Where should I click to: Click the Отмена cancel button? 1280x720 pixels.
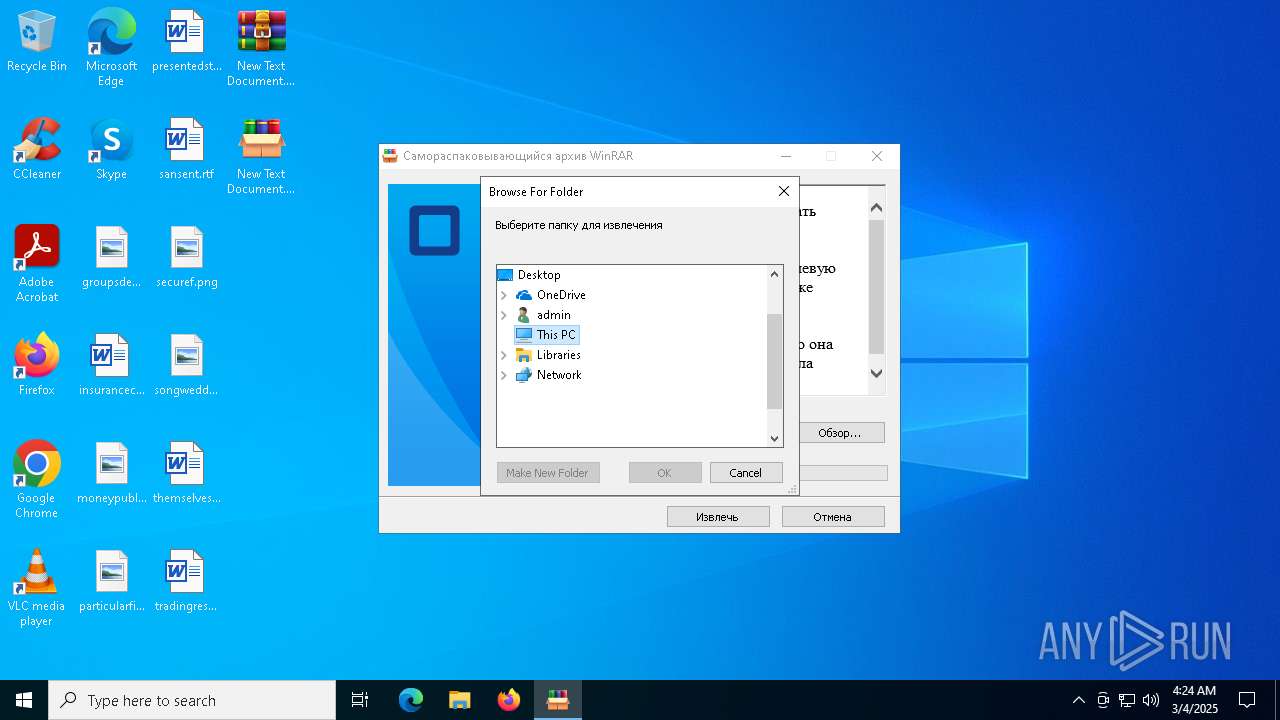833,517
